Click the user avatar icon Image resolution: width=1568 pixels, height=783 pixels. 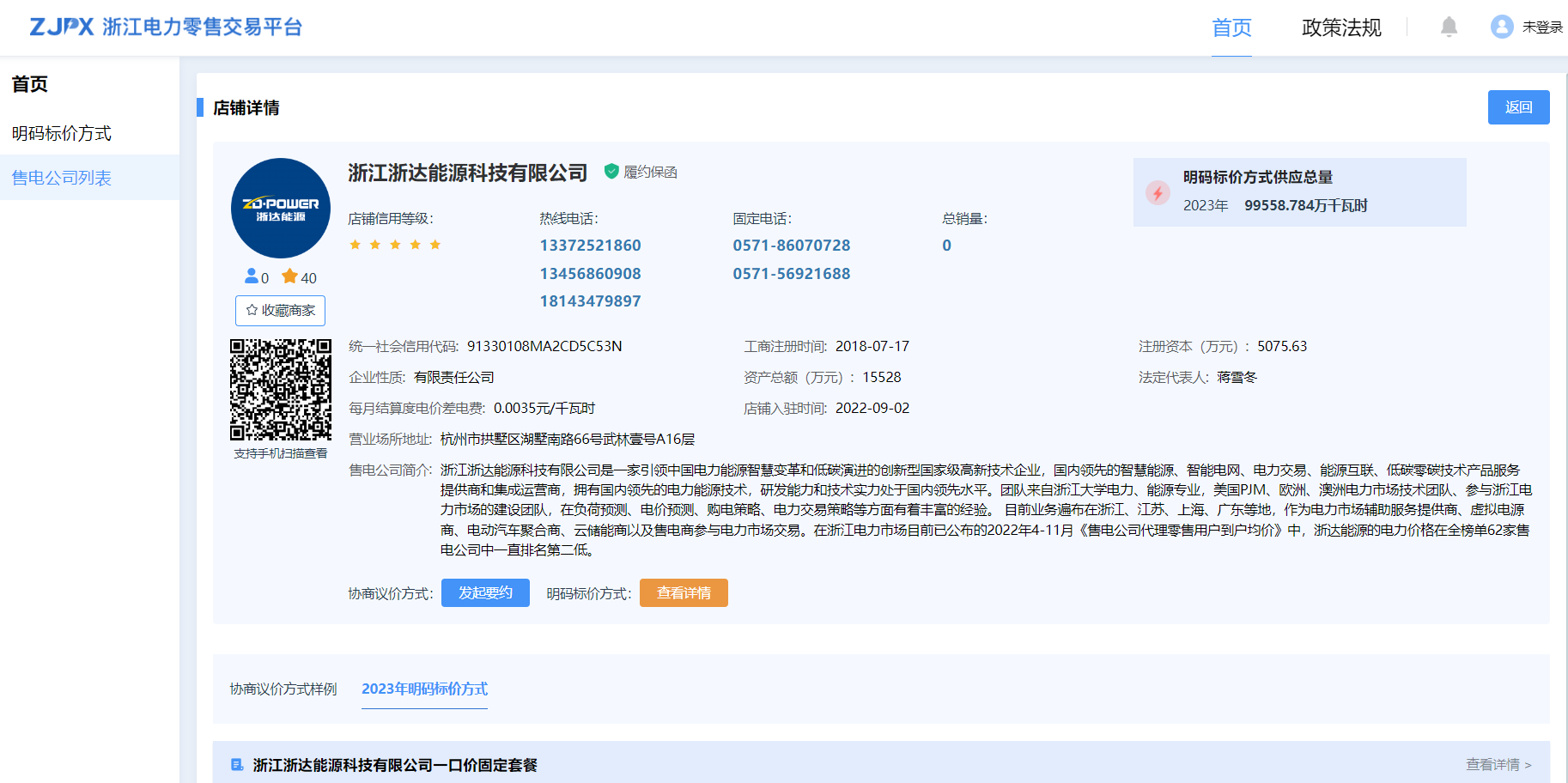coord(1501,27)
